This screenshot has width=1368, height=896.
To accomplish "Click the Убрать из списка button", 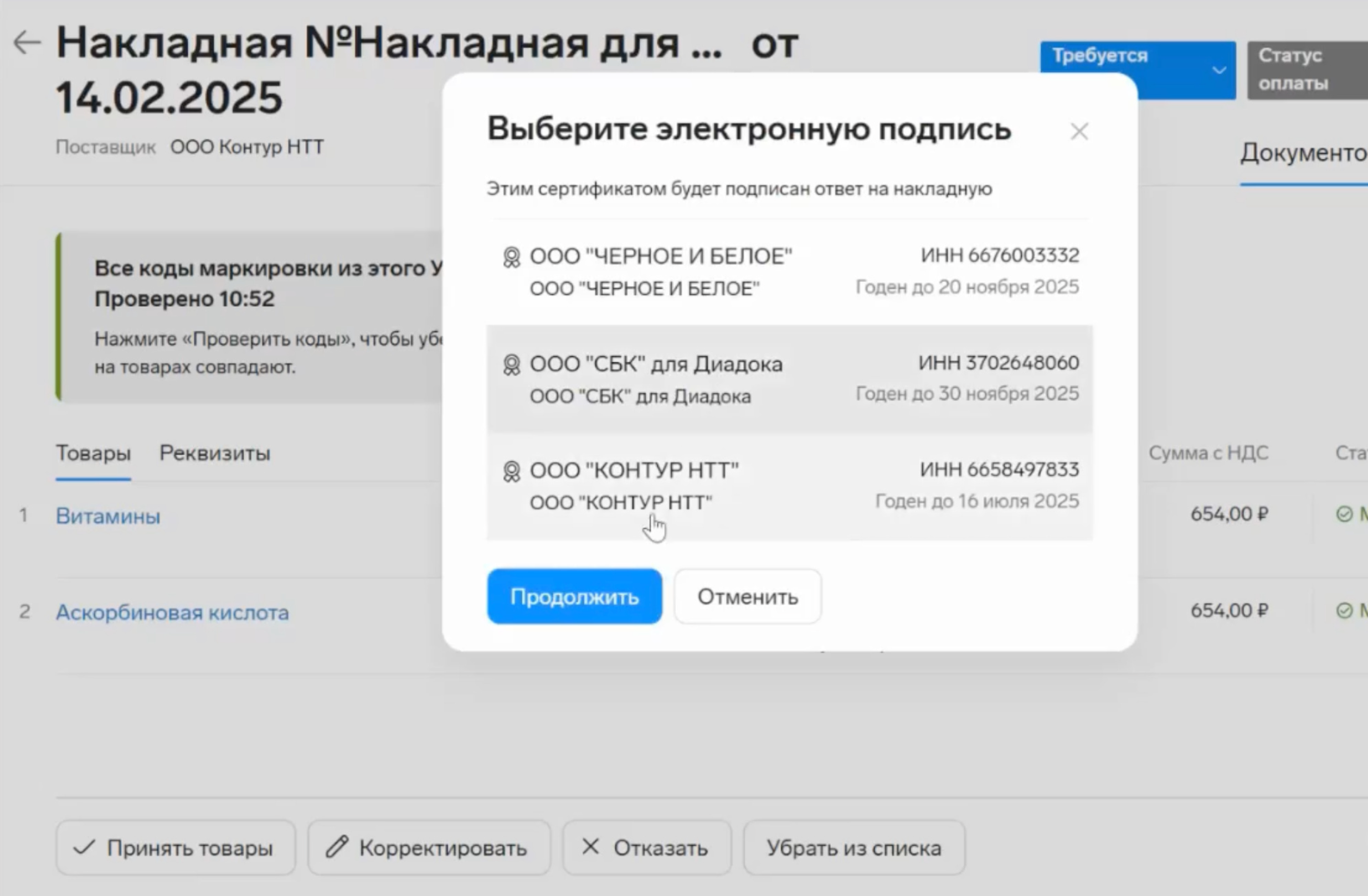I will tap(854, 848).
